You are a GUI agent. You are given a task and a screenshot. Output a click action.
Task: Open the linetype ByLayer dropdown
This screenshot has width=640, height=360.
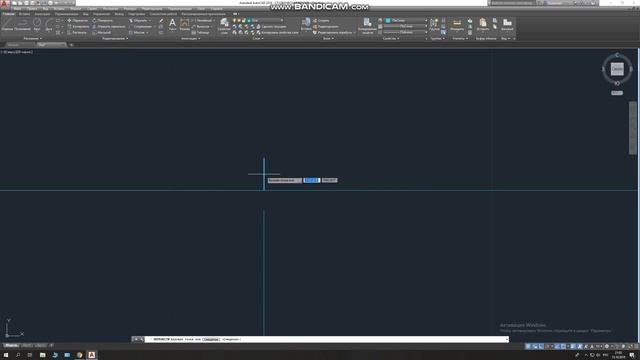pyautogui.click(x=406, y=32)
